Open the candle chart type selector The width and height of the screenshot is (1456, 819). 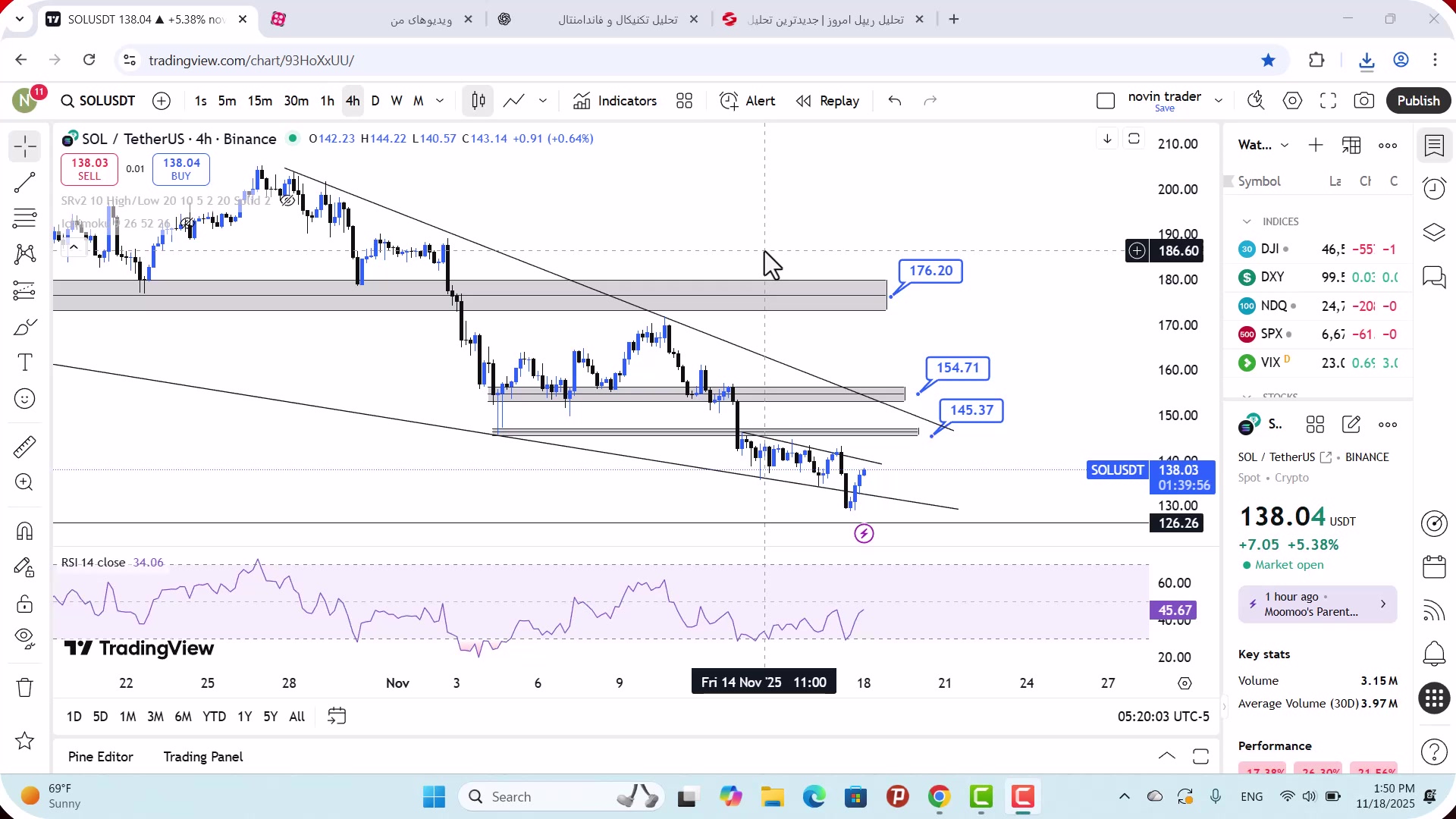(x=479, y=101)
